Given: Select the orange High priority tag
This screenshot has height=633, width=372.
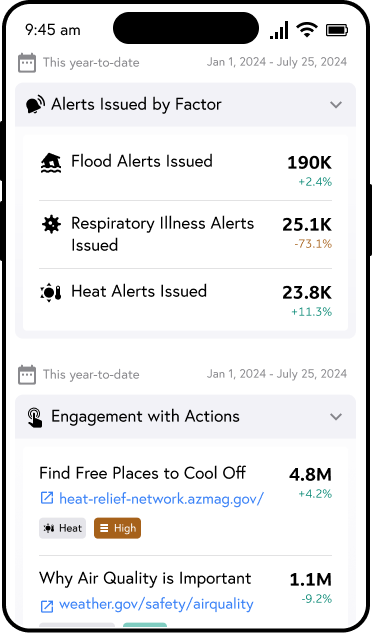Looking at the screenshot, I should coord(118,528).
